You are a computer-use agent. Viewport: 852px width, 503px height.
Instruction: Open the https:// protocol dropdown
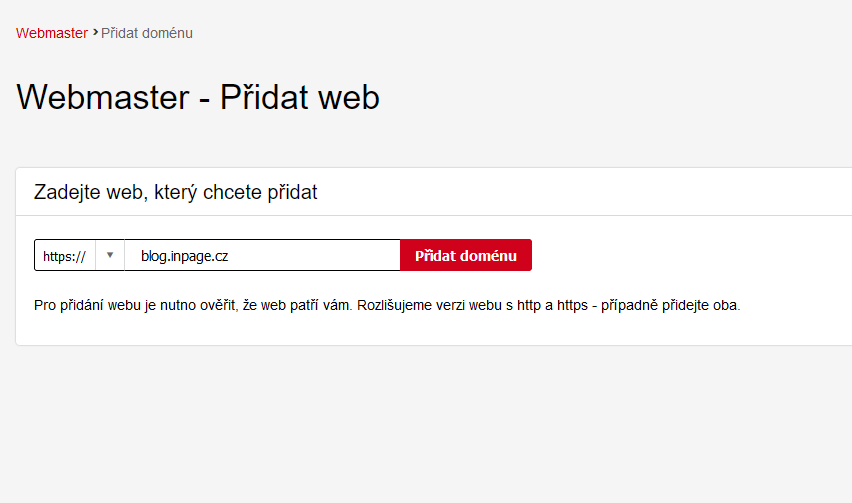[x=79, y=255]
